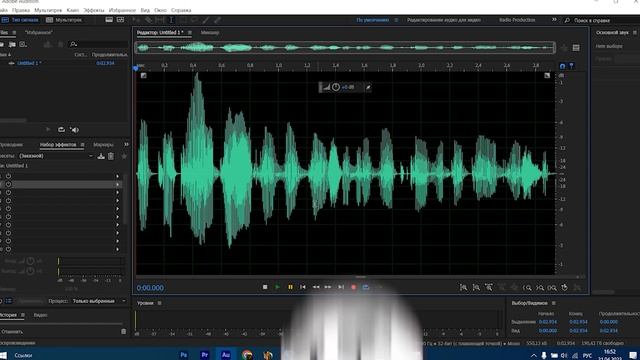Show the spectral frequency display icon
The width and height of the screenshot is (640, 360).
[109, 20]
